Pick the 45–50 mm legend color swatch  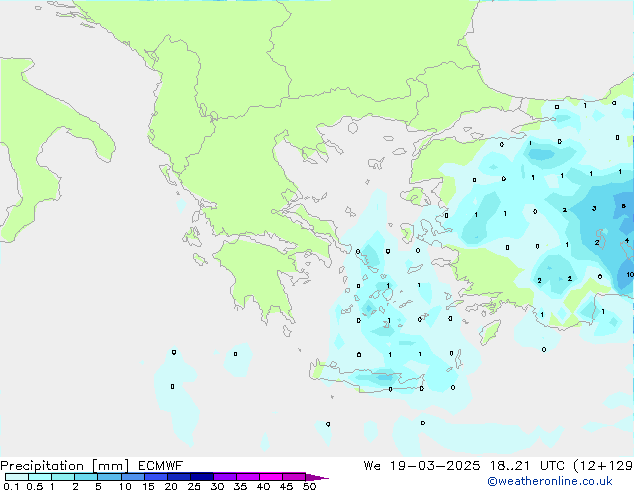(294, 477)
